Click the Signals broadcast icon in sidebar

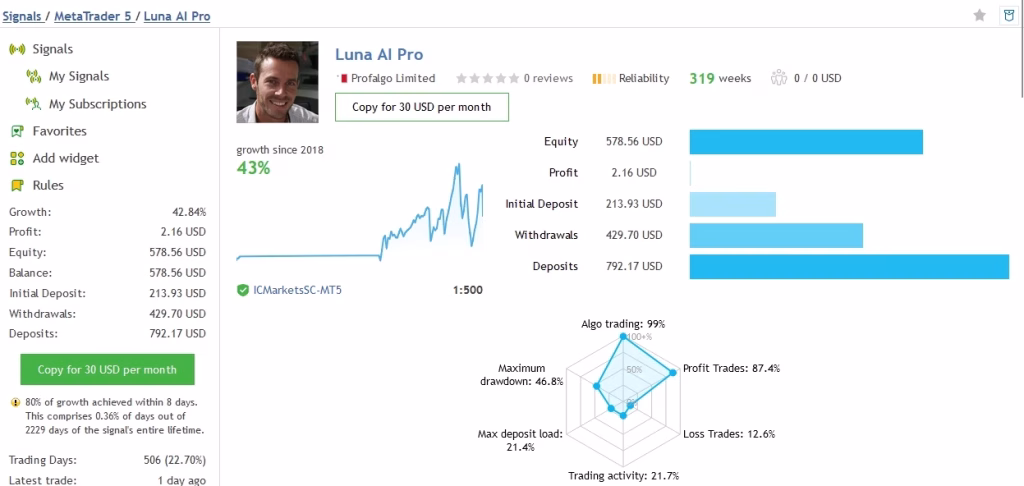pyautogui.click(x=16, y=49)
